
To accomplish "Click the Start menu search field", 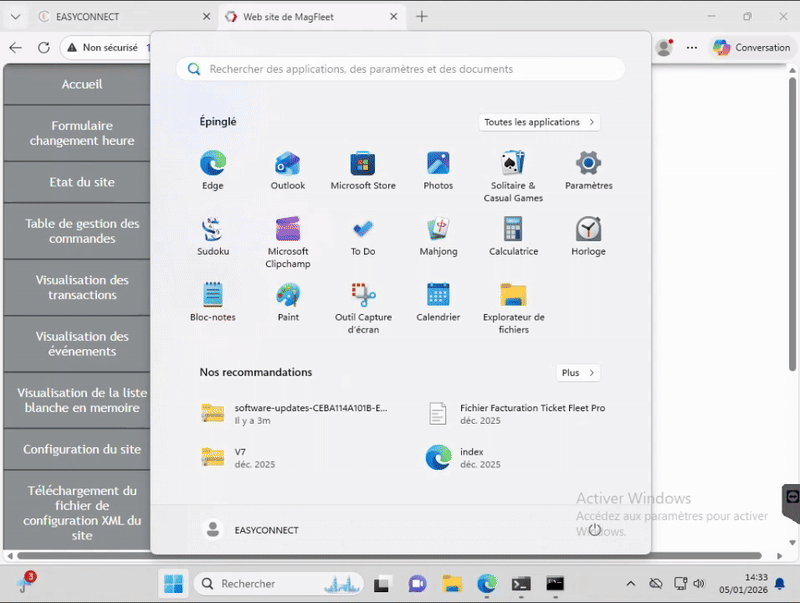I will (400, 69).
